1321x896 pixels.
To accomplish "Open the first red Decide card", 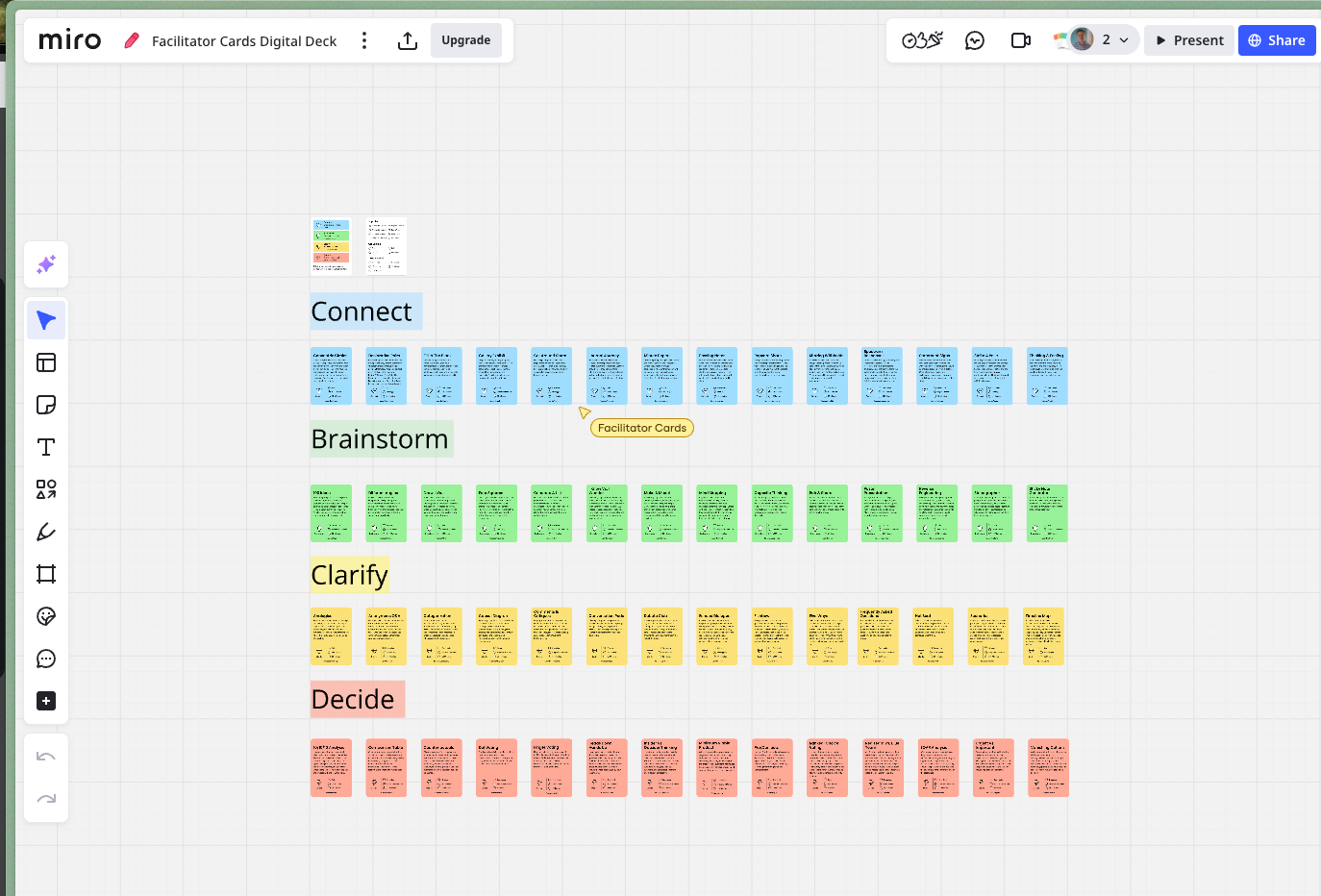I will [x=331, y=767].
